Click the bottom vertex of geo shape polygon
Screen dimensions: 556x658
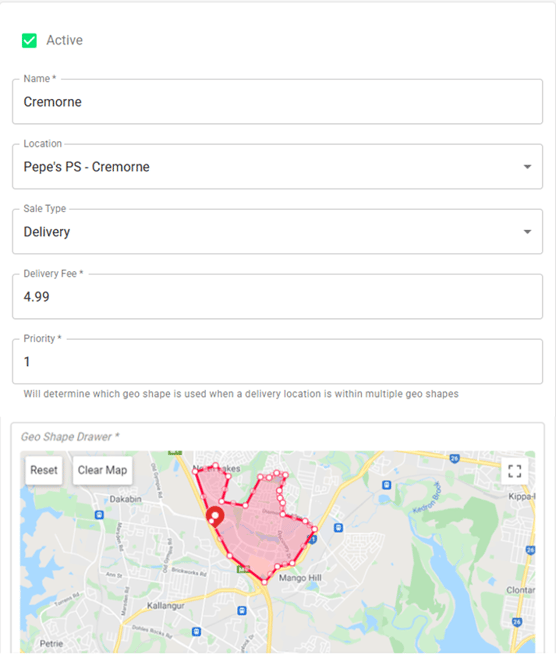pos(264,582)
